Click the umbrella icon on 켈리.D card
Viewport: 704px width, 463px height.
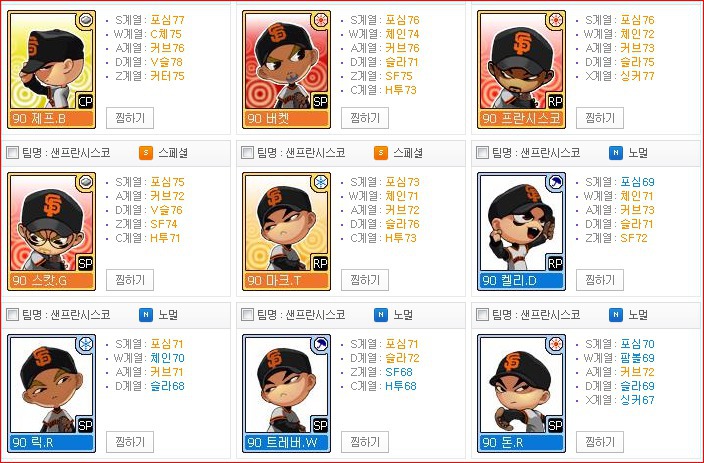click(556, 182)
